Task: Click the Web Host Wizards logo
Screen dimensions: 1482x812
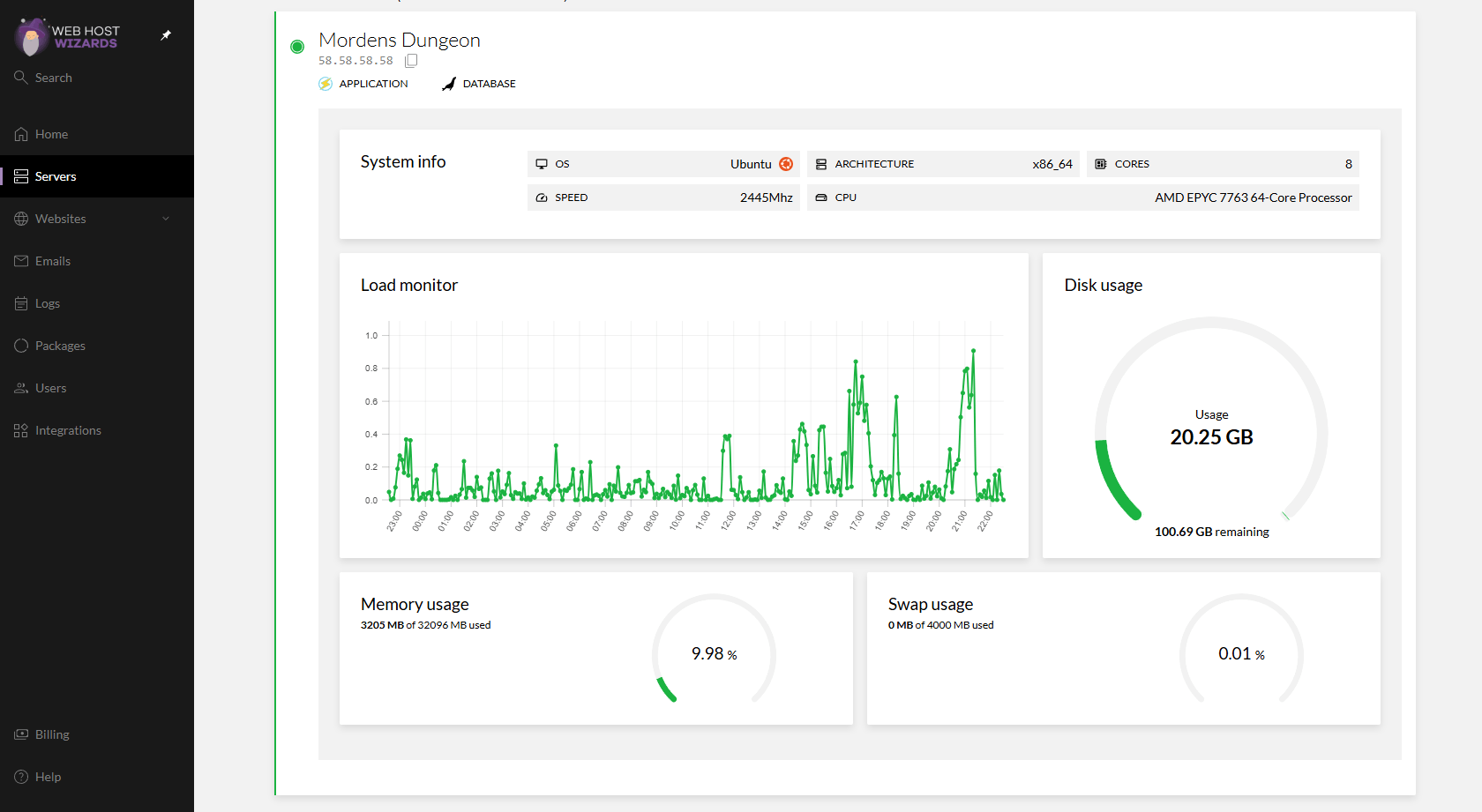Action: point(68,37)
